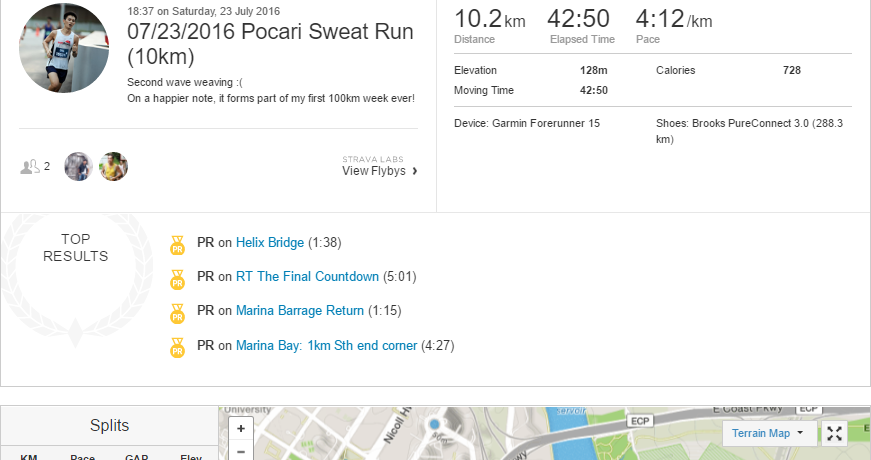The width and height of the screenshot is (871, 460).
Task: Open the Helix Bridge segment link
Action: click(x=270, y=243)
